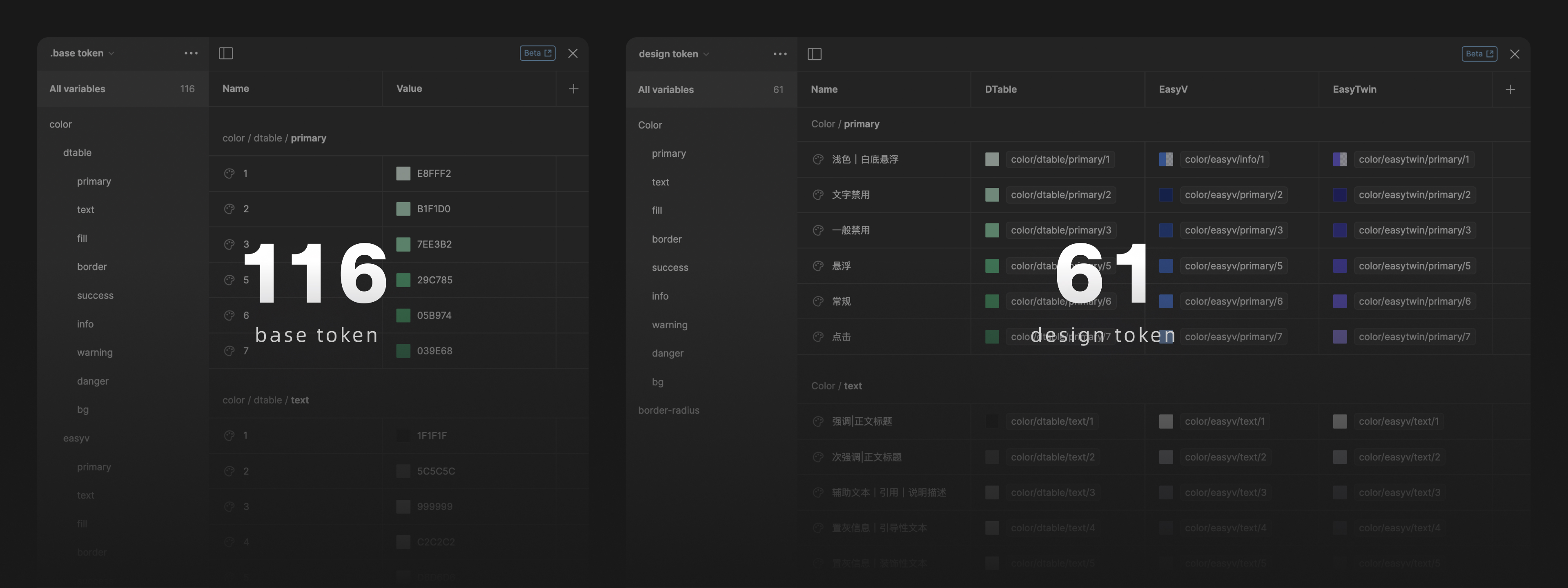The height and width of the screenshot is (588, 1568).
Task: Open the Beta link in base token panel
Action: pyautogui.click(x=537, y=53)
